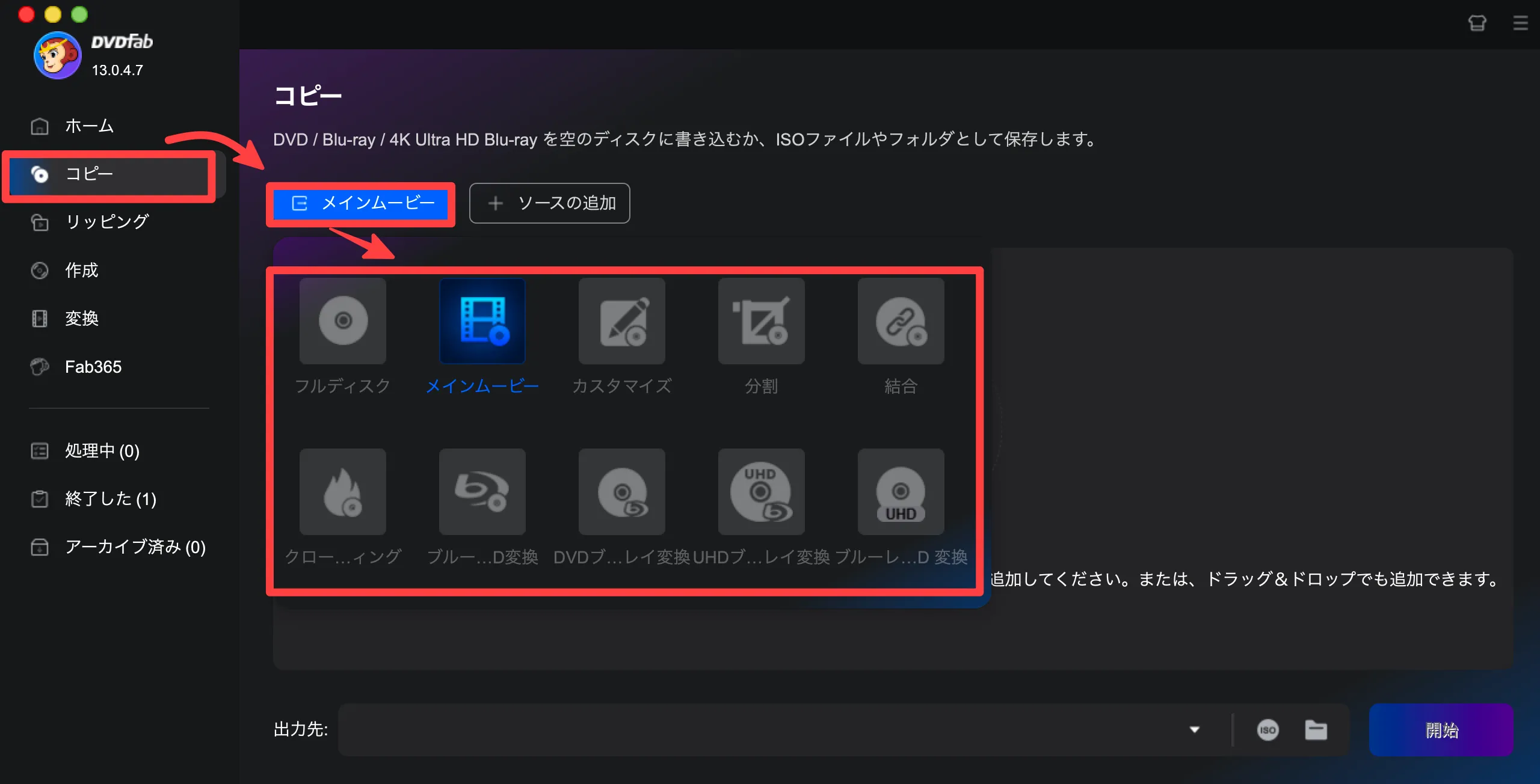Screen dimensions: 1540x784
Task: Open the skin/theme shirt icon
Action: click(1477, 23)
